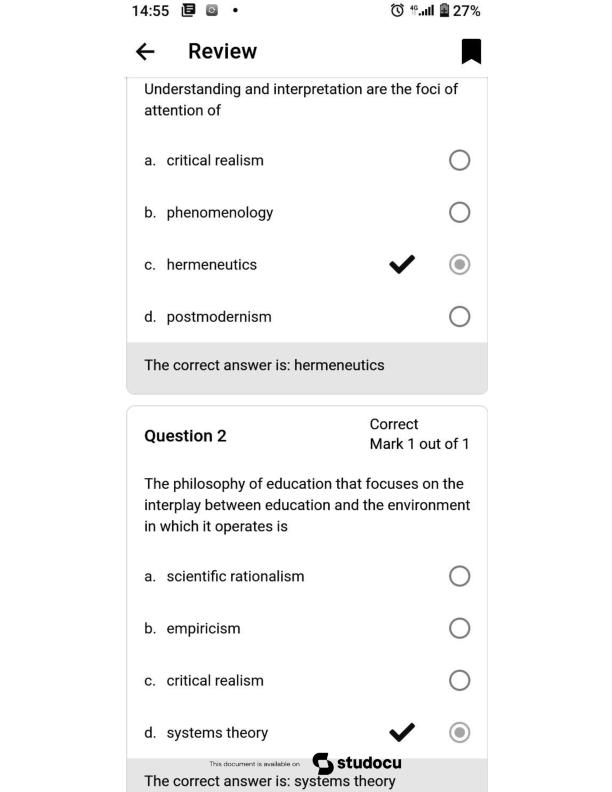
Task: Tap the bookmark icon in header
Action: [471, 51]
